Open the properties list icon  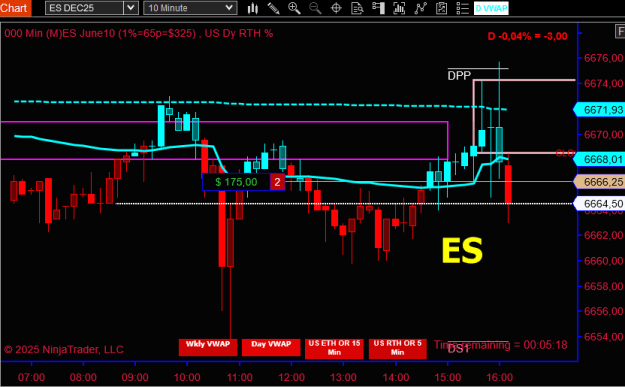(462, 8)
